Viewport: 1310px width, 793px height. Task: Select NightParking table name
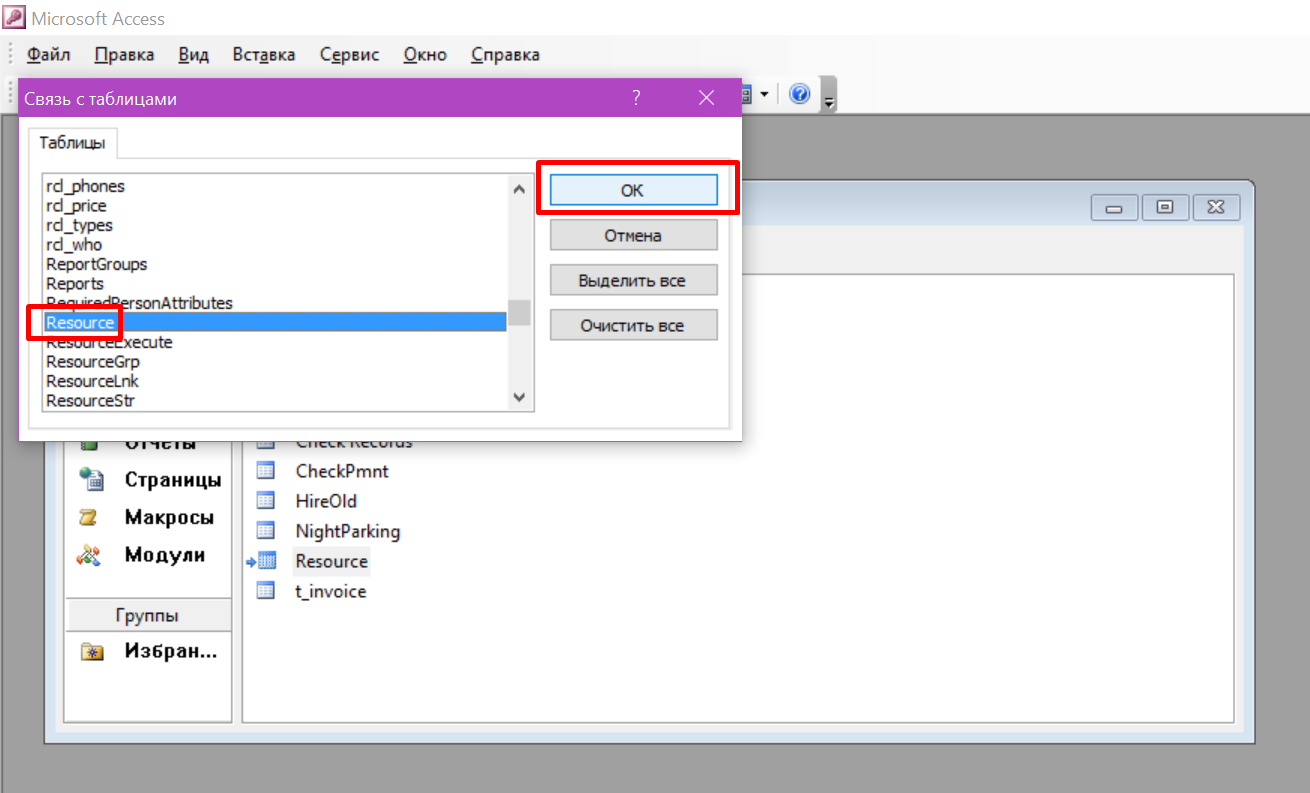(x=348, y=531)
